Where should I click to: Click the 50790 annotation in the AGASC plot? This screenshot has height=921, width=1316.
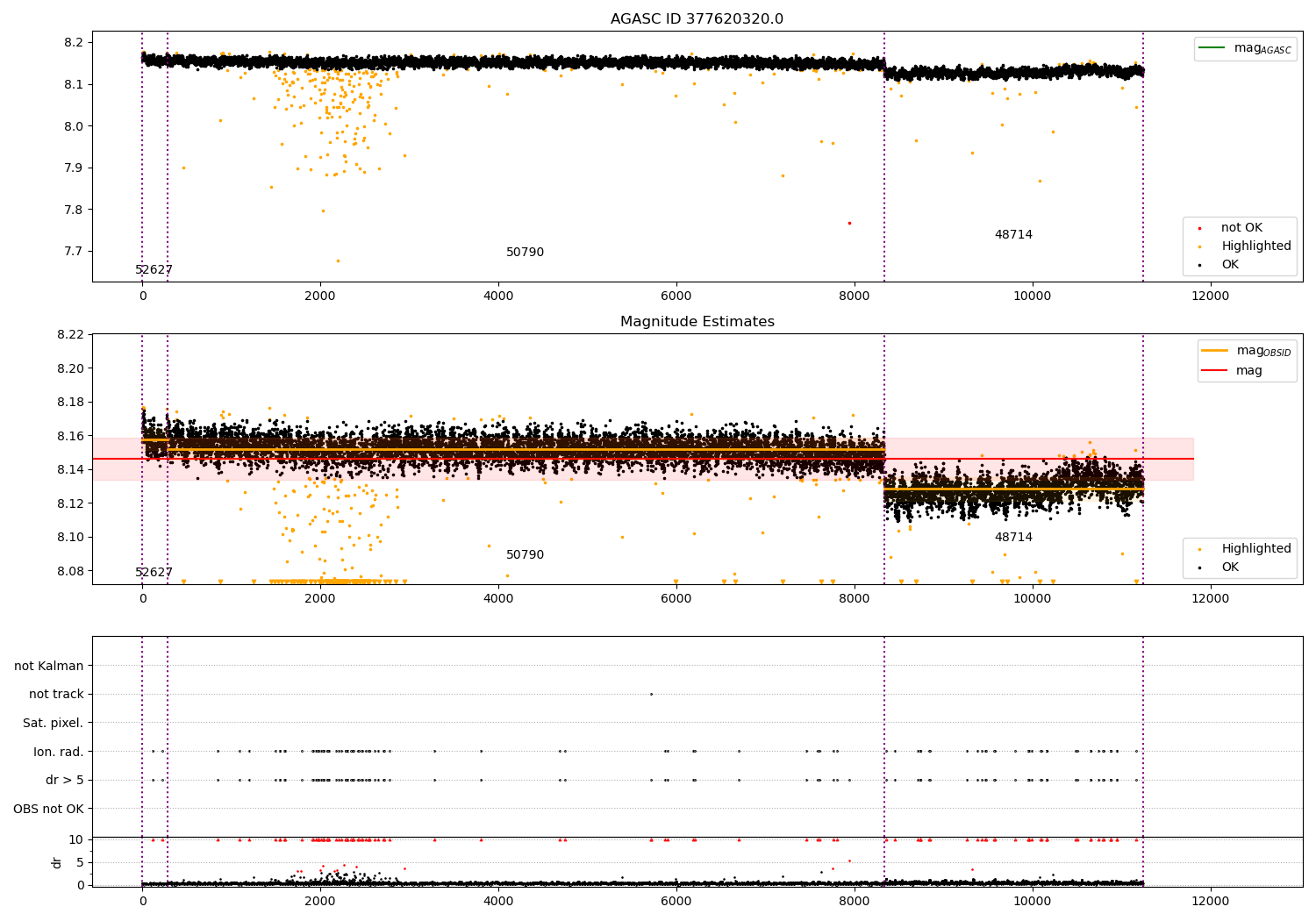[525, 253]
